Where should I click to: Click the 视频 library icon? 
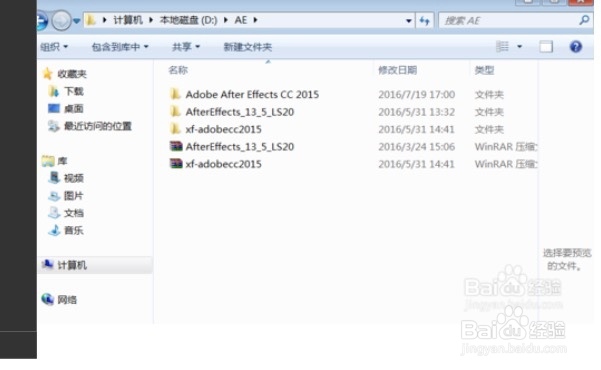coord(54,178)
